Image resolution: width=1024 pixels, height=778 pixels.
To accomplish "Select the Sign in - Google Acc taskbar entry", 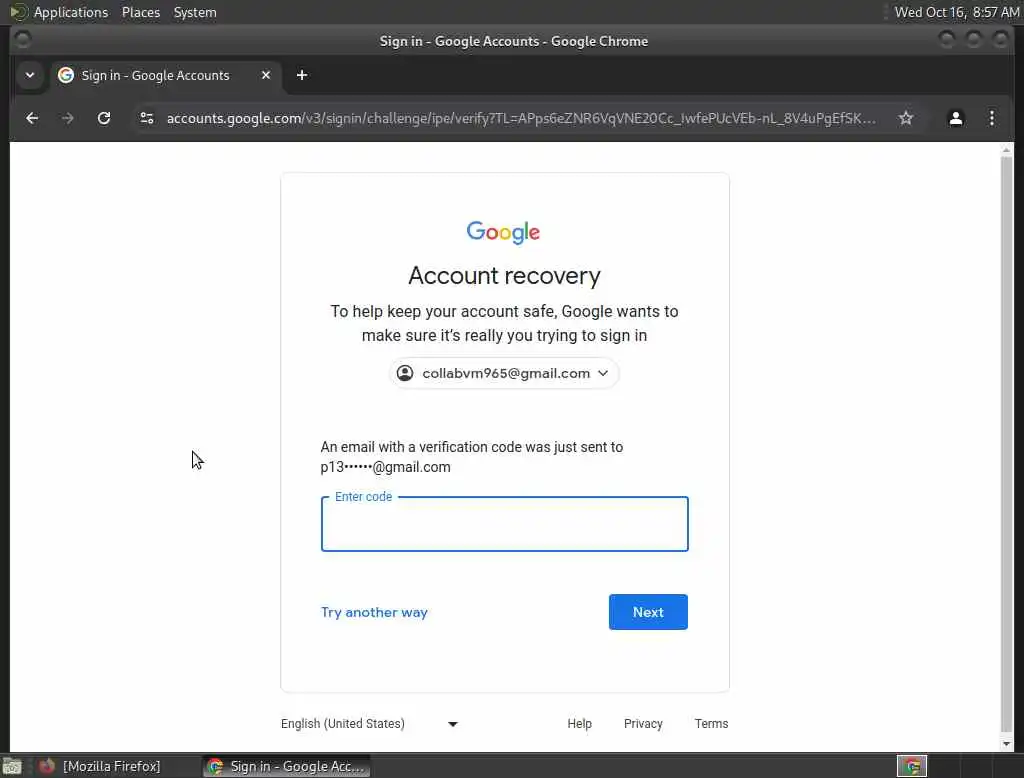I will tap(287, 766).
